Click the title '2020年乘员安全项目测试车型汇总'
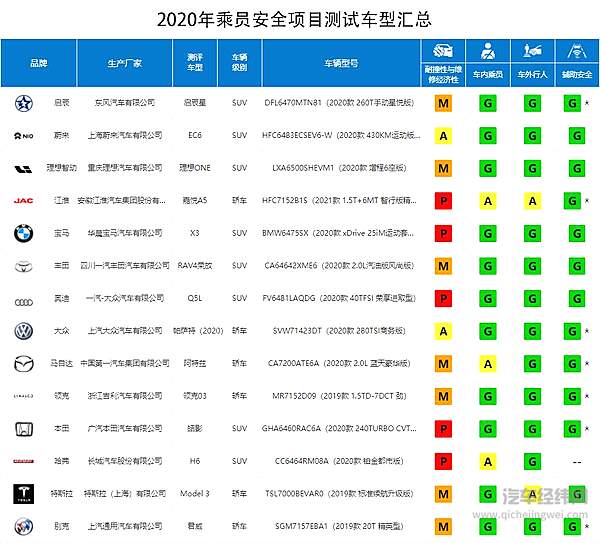The width and height of the screenshot is (600, 543). [294, 20]
